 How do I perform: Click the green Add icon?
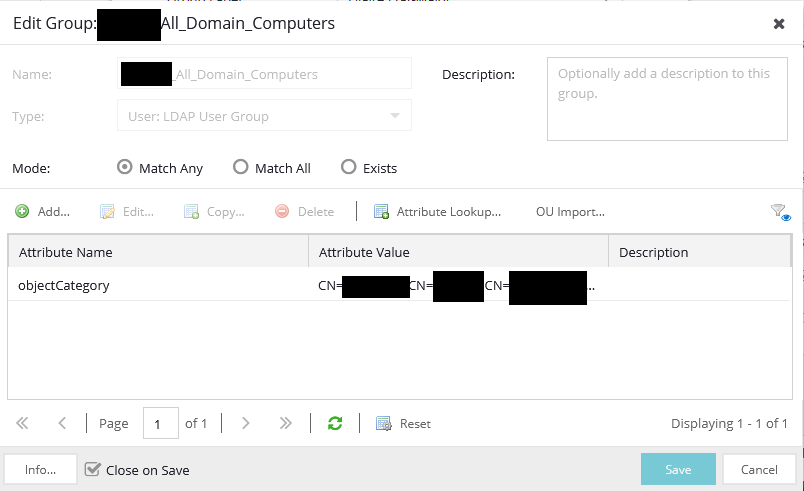pos(22,212)
